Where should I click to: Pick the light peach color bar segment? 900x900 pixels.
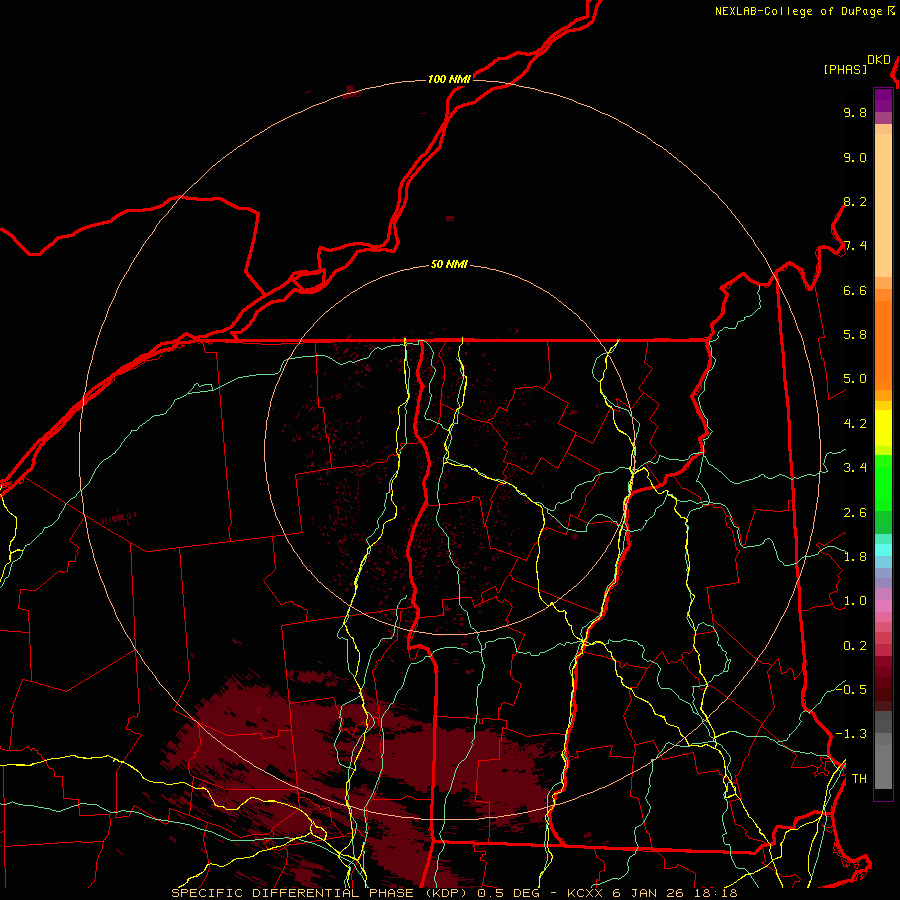pos(883,205)
